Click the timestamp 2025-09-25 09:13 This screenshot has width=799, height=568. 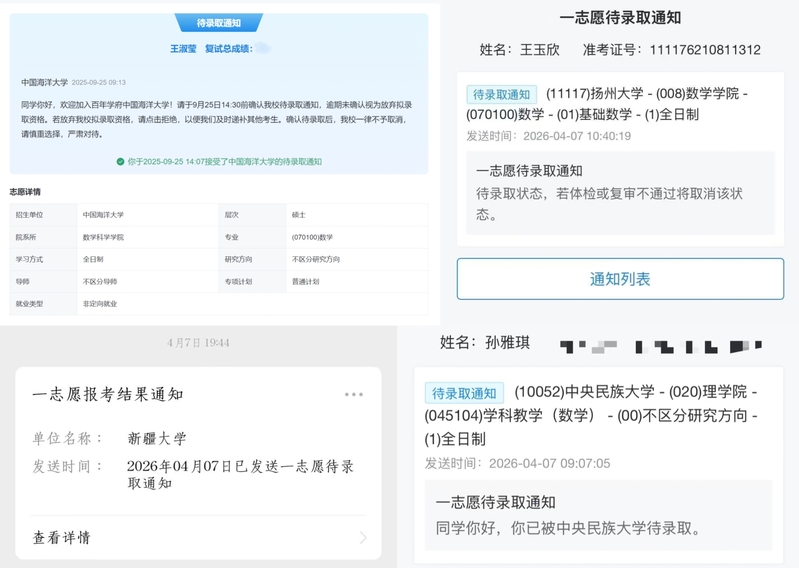coord(98,82)
